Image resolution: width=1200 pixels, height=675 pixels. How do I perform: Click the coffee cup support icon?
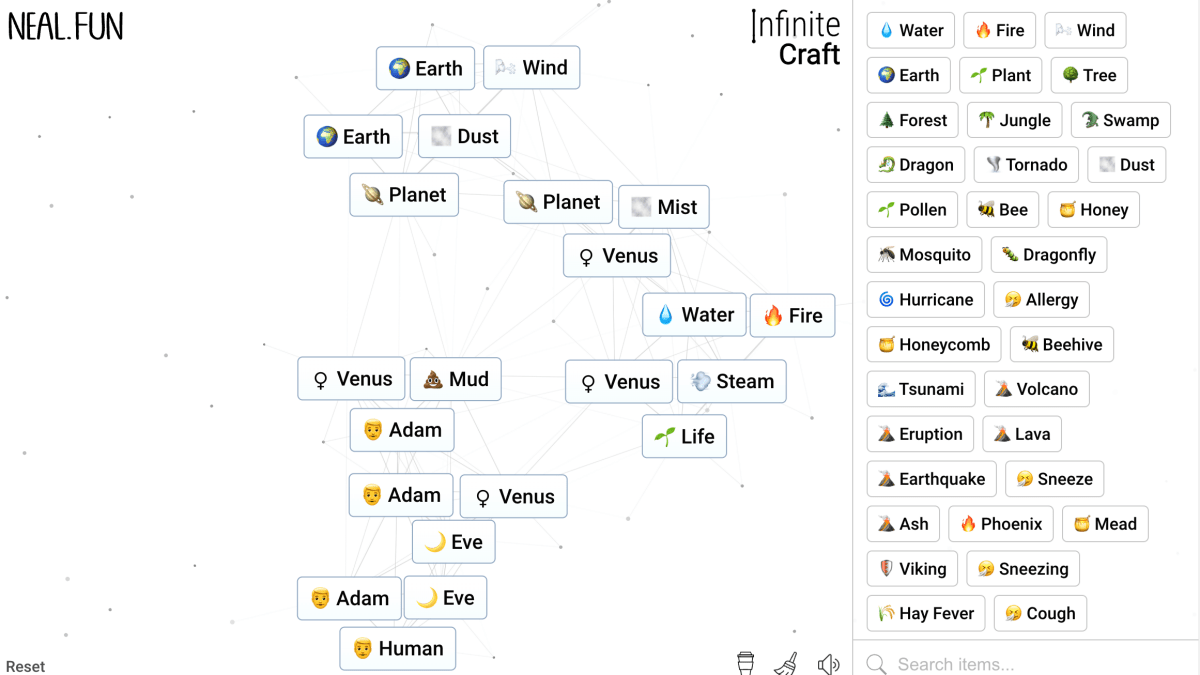pyautogui.click(x=744, y=662)
